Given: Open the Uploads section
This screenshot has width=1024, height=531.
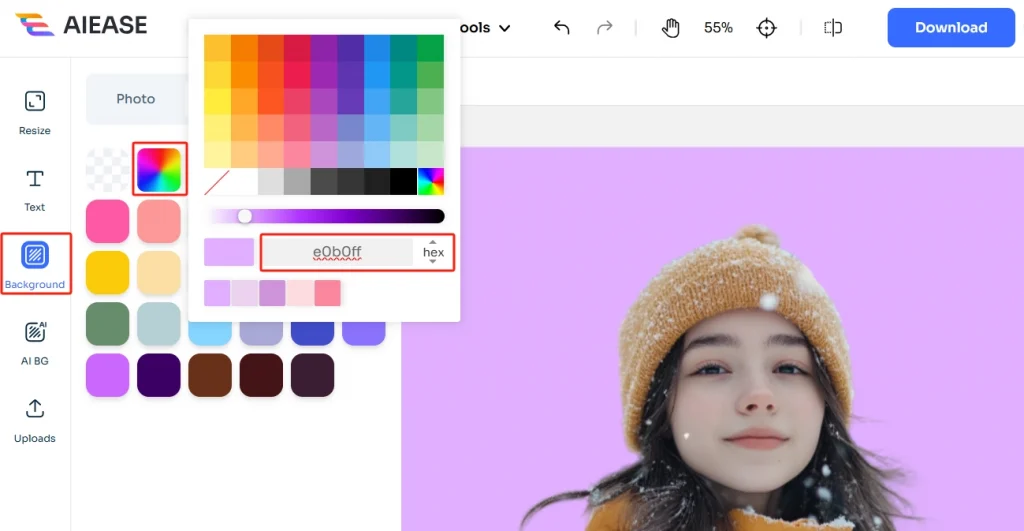Looking at the screenshot, I should pyautogui.click(x=34, y=419).
